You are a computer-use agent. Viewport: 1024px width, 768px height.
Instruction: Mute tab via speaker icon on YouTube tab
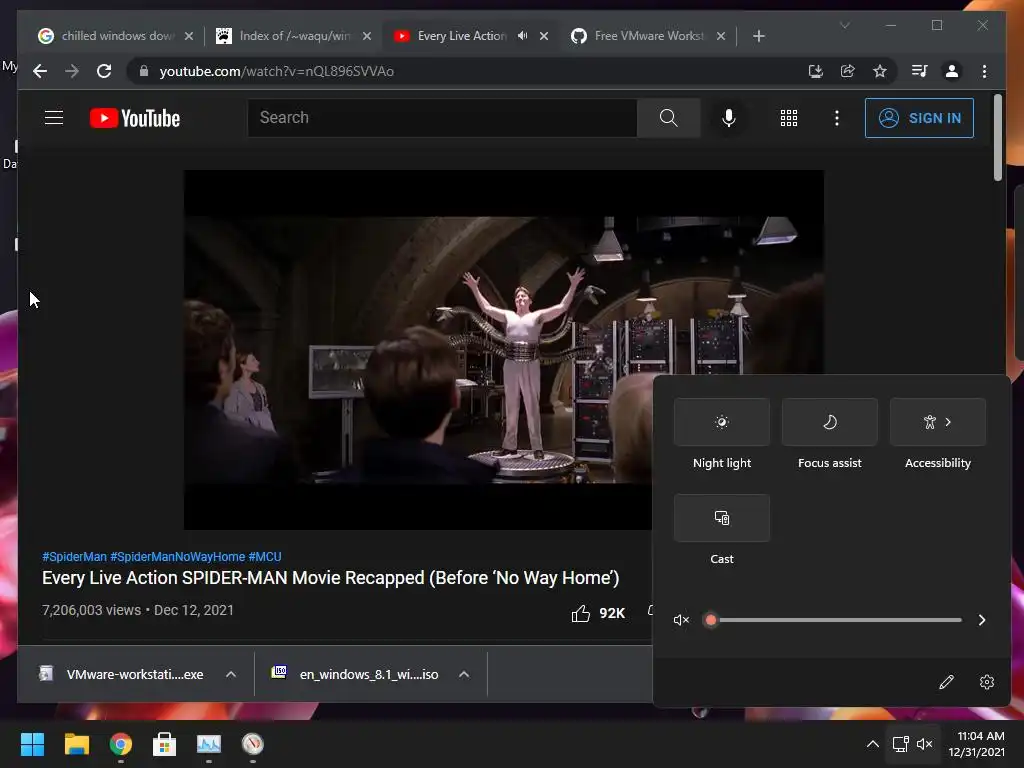pos(522,36)
